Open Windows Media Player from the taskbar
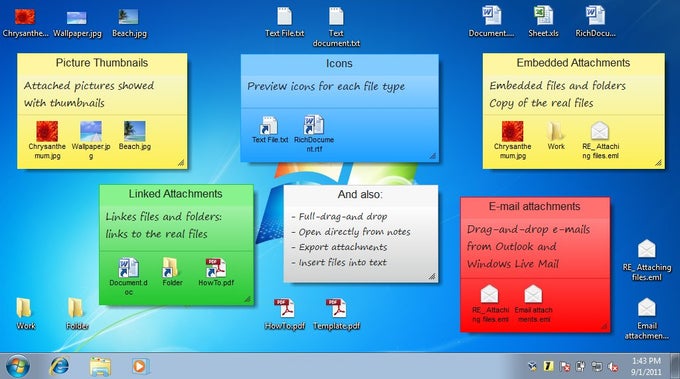The height and width of the screenshot is (379, 680). tap(139, 366)
